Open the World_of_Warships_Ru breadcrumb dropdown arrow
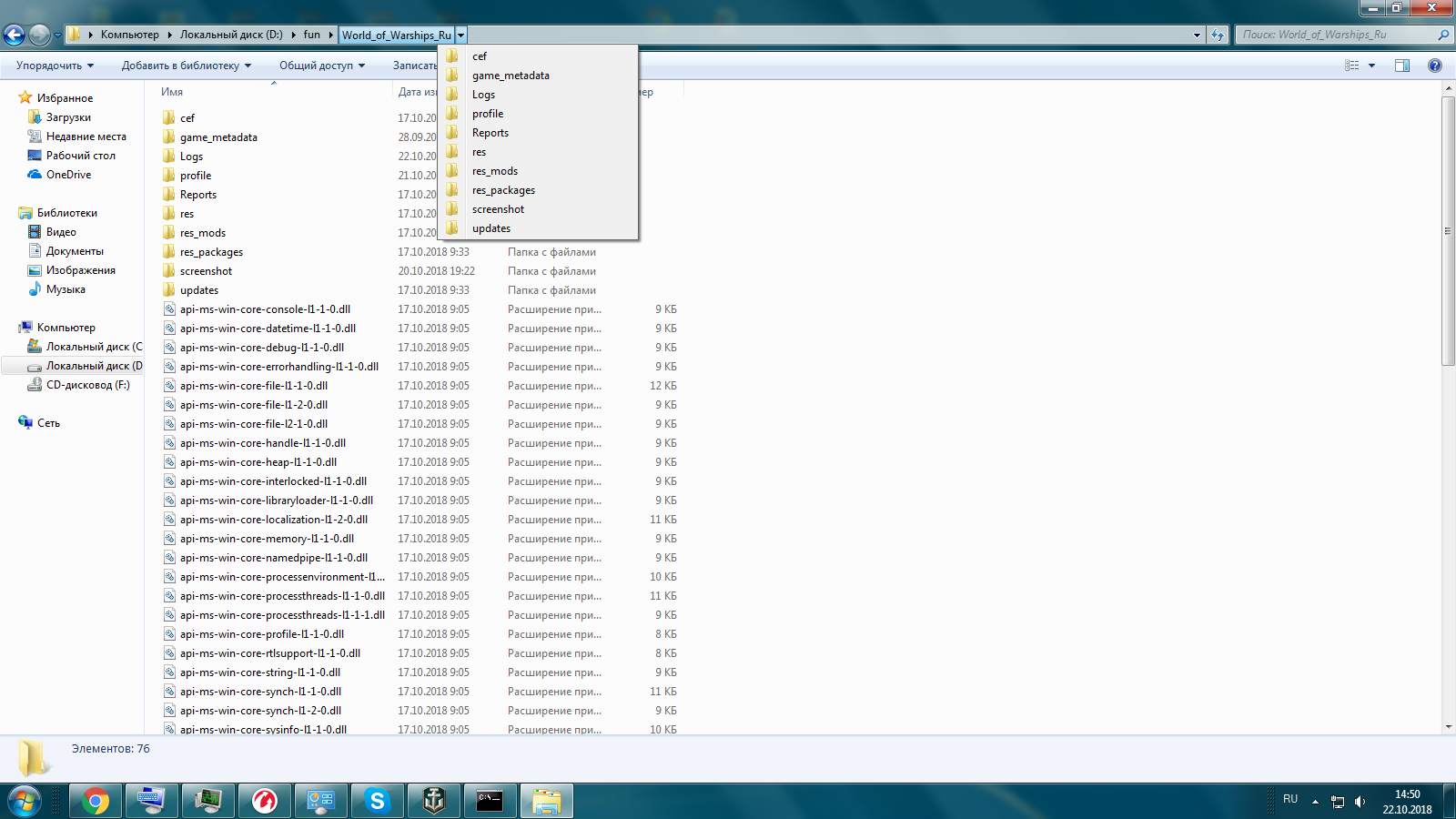Screen dimensions: 1456x819 461,35
